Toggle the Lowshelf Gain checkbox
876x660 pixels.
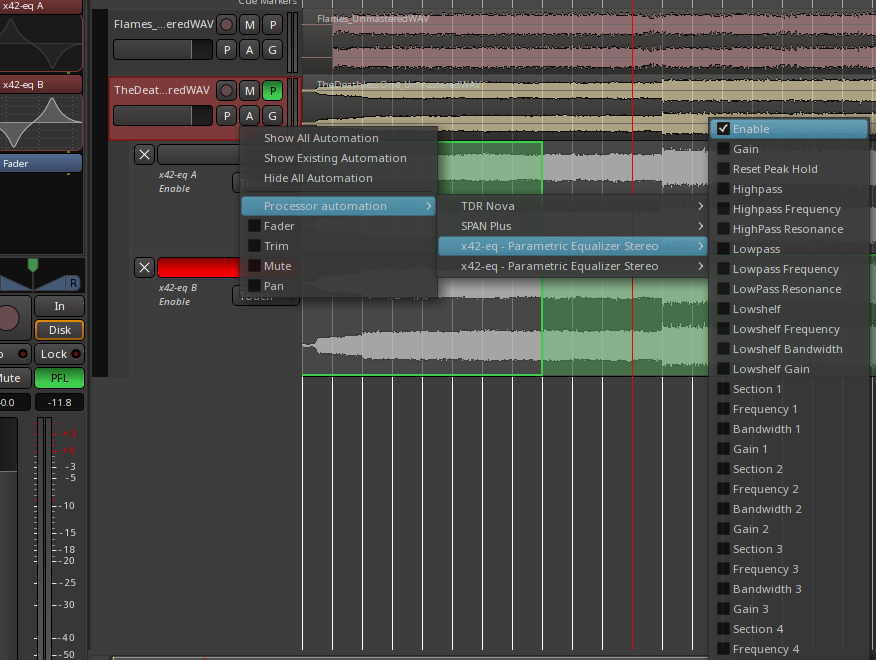723,369
